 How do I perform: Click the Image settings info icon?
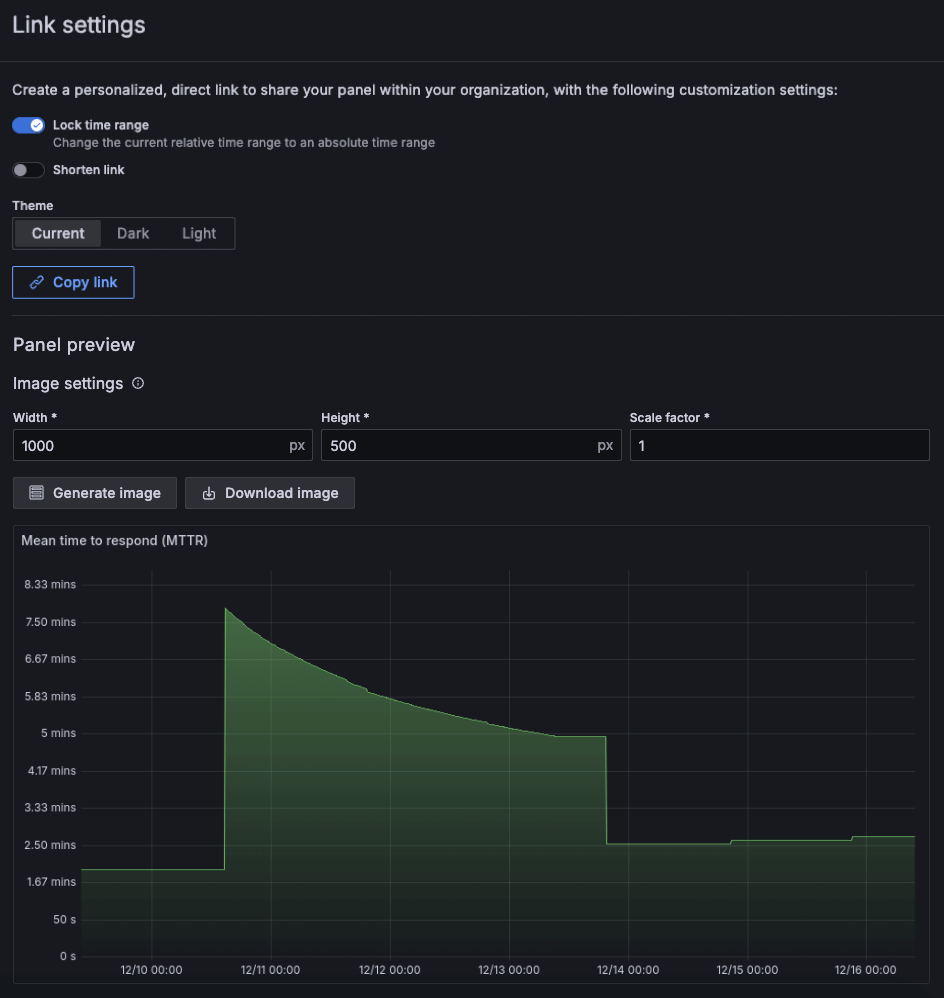click(138, 383)
